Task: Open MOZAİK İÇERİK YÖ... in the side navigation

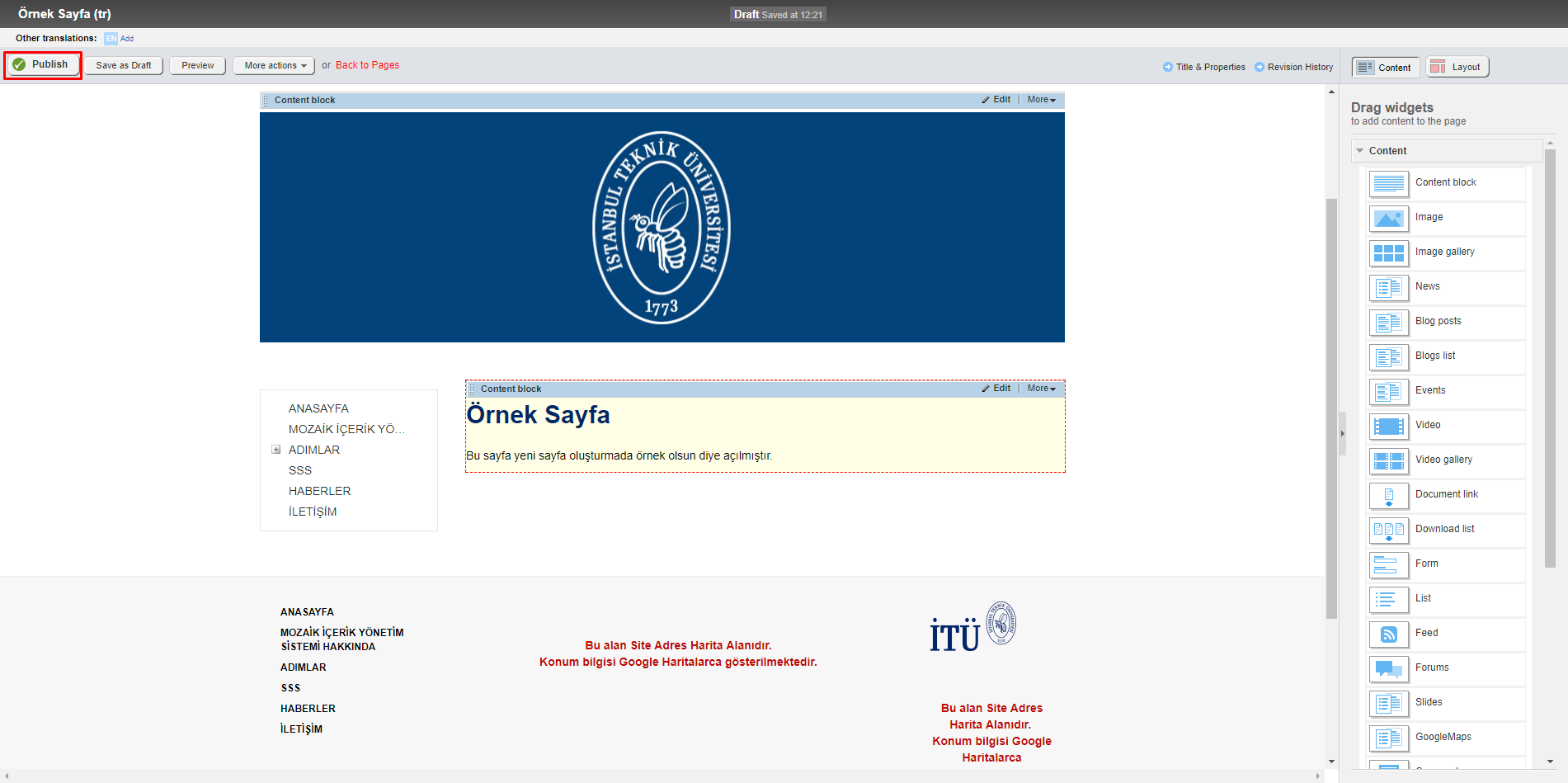Action: tap(346, 429)
